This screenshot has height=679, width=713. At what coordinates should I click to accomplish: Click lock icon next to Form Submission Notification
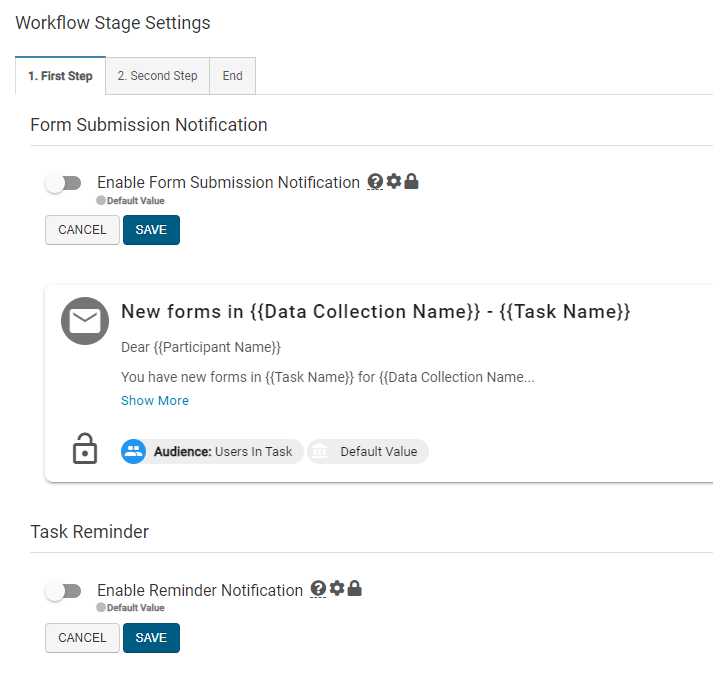tap(411, 182)
